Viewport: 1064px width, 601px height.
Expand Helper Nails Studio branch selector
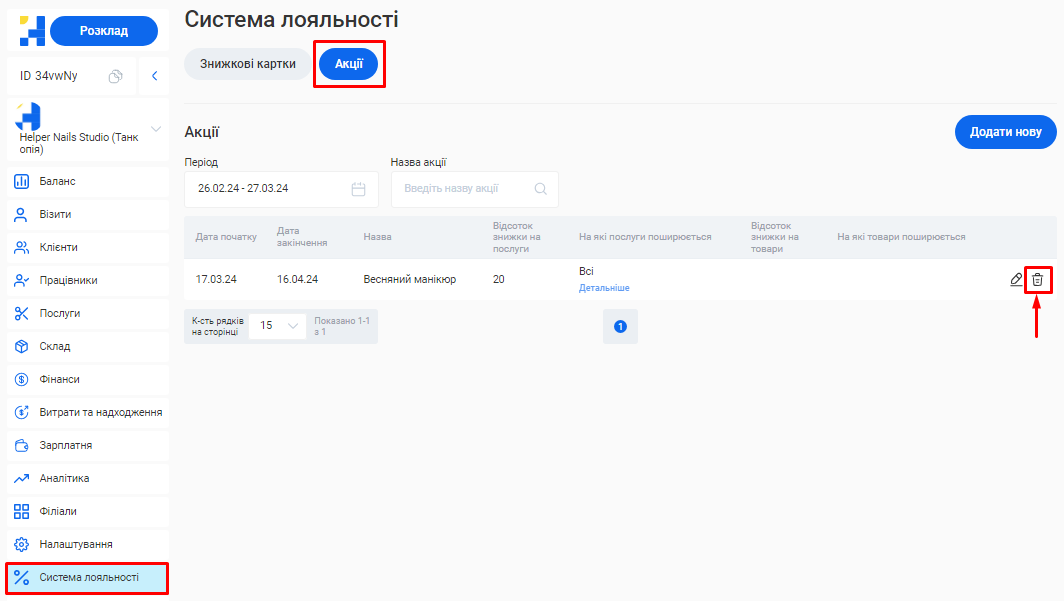155,129
